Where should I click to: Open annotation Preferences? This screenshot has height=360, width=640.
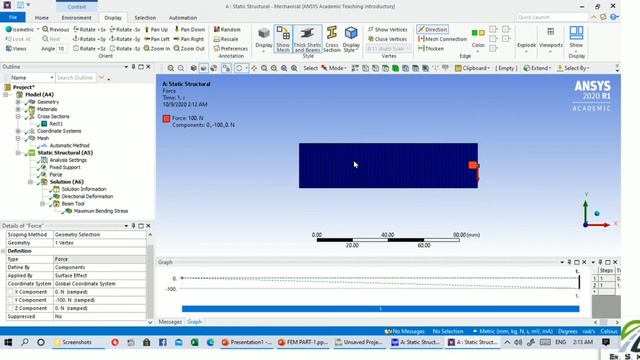(x=231, y=48)
